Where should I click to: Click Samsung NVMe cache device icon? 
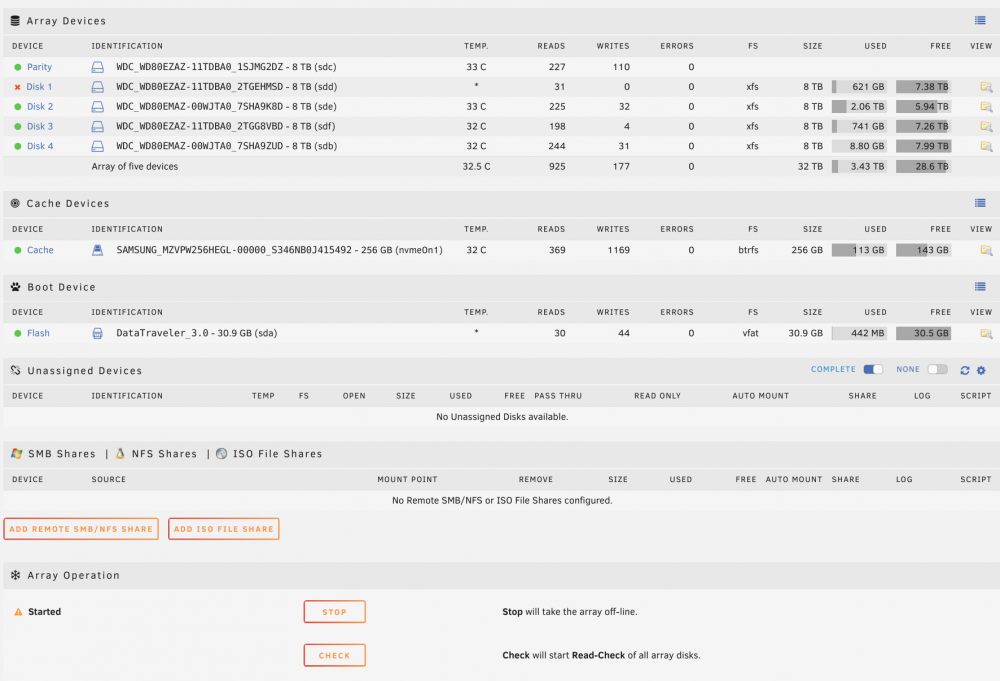coord(98,250)
